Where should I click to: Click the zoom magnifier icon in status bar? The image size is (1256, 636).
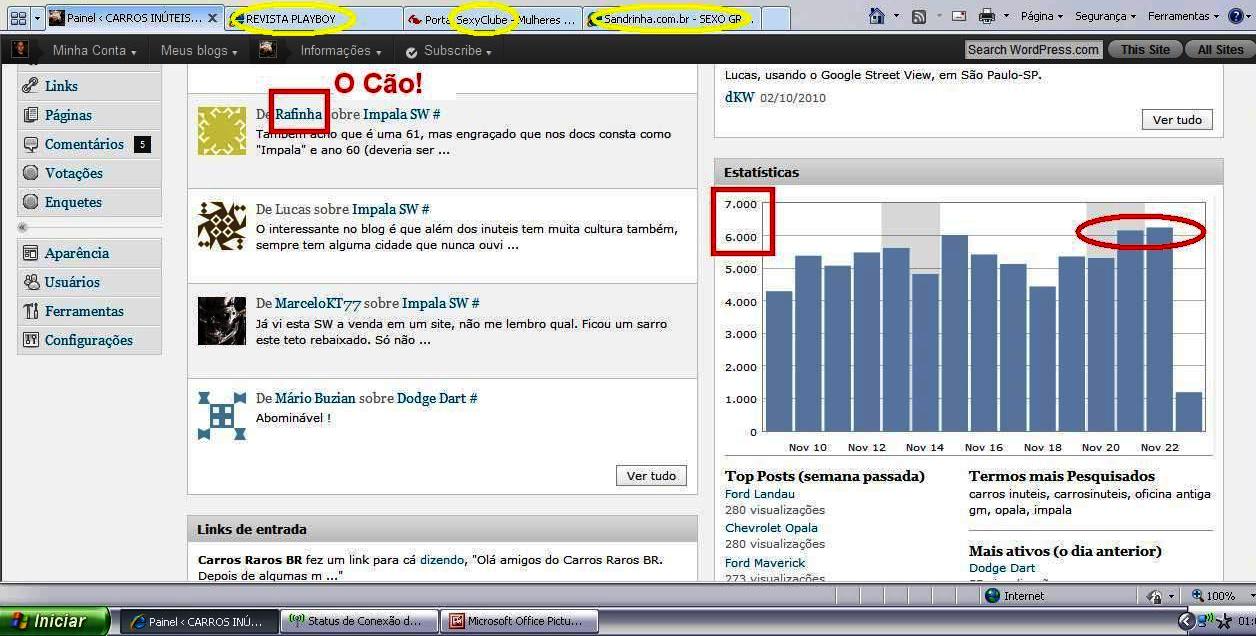tap(1197, 596)
